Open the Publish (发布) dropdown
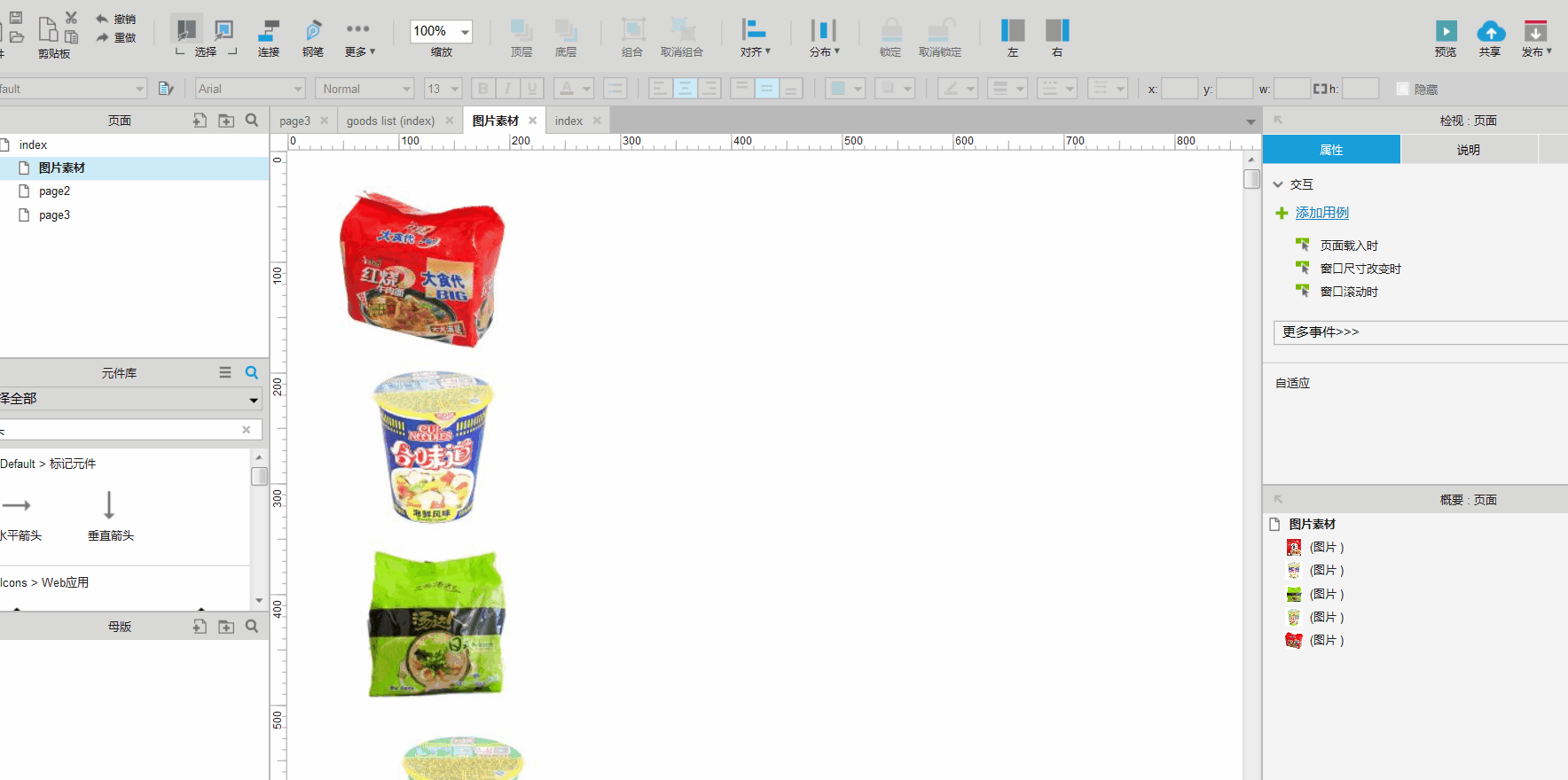 [1536, 39]
